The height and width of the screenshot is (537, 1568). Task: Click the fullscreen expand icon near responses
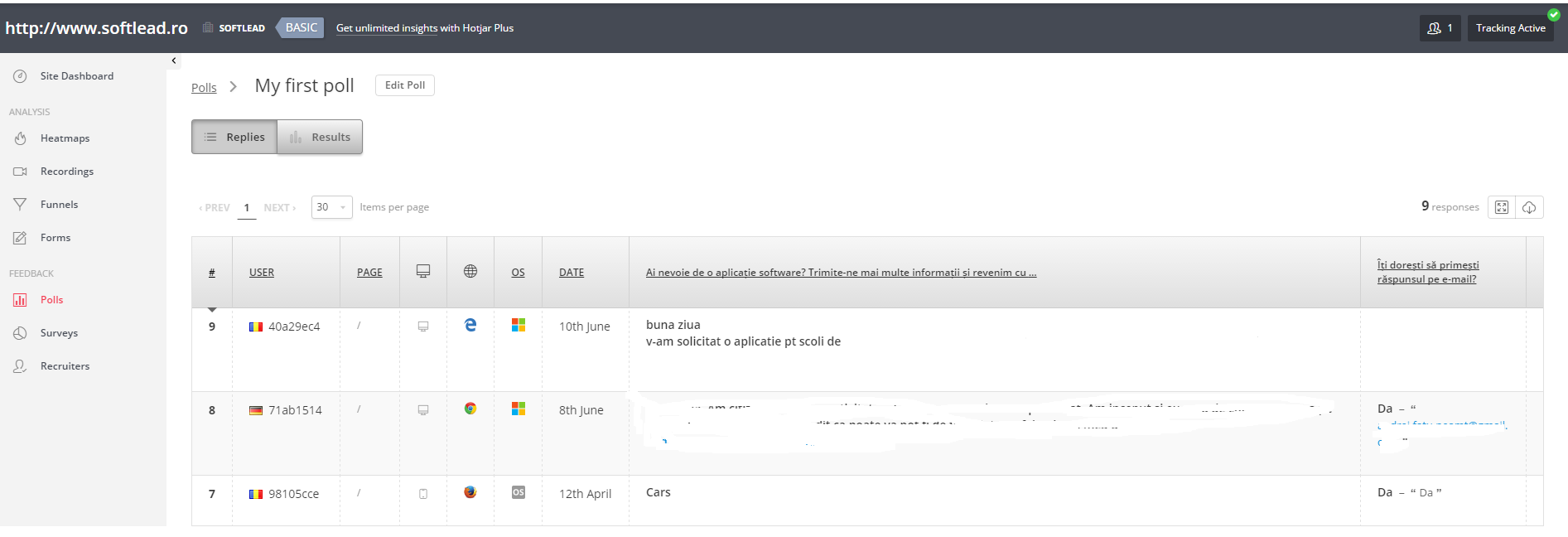click(1501, 207)
